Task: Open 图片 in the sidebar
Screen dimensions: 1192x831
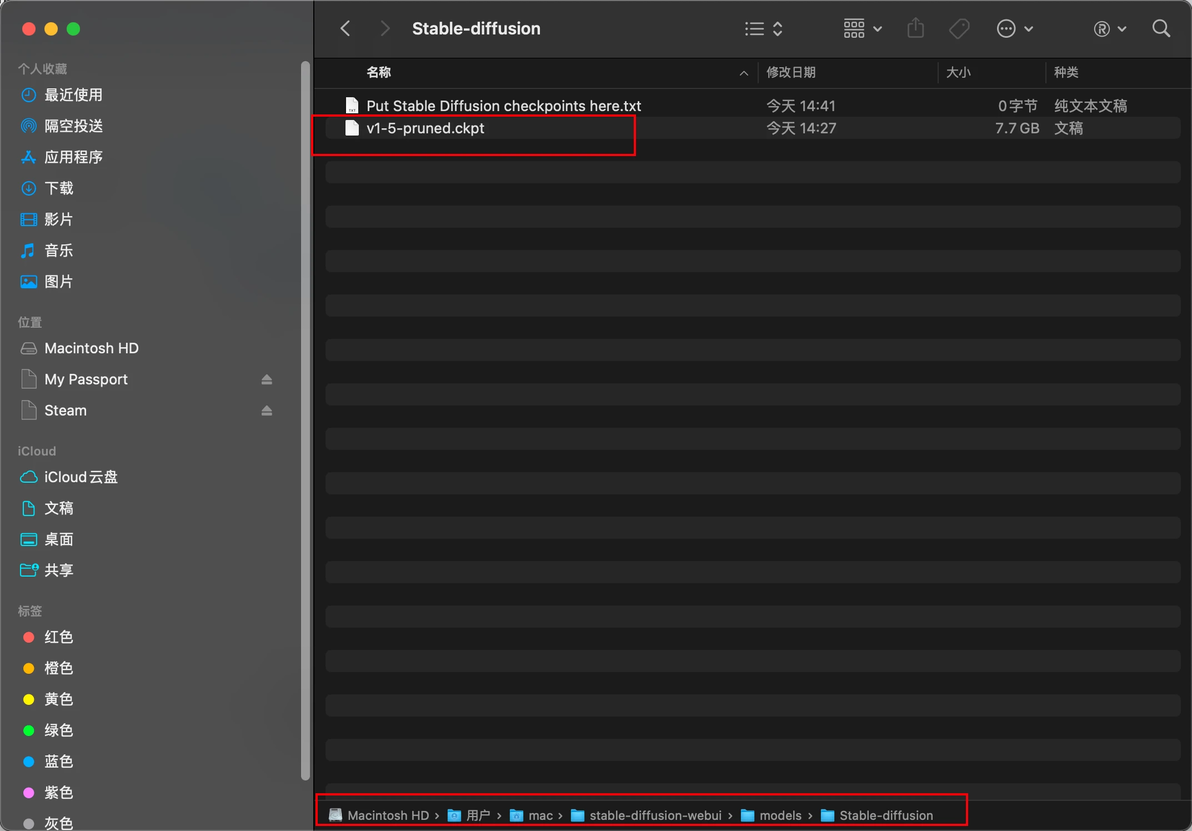Action: [59, 282]
